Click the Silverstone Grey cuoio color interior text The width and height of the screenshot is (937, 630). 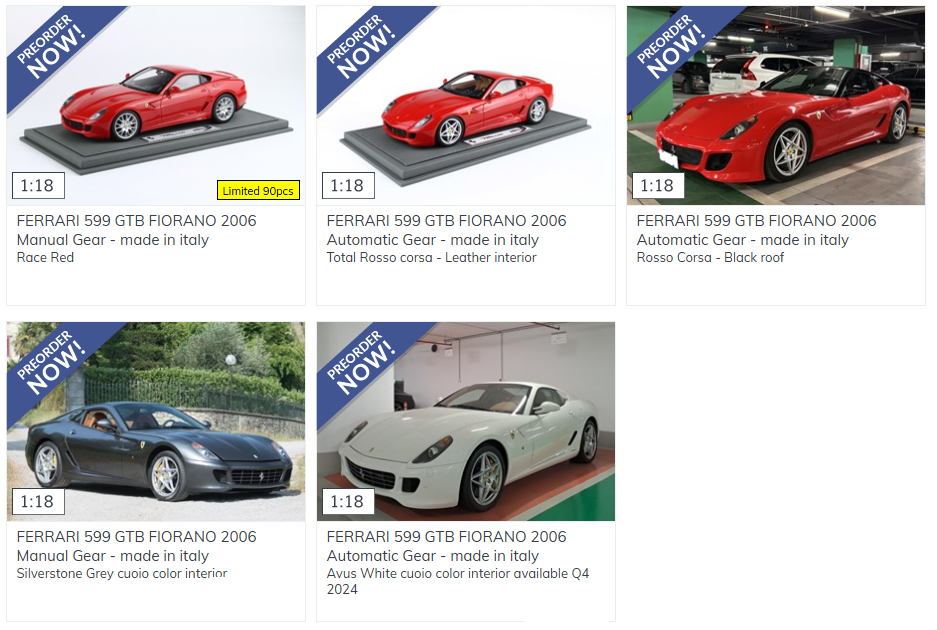(x=122, y=574)
